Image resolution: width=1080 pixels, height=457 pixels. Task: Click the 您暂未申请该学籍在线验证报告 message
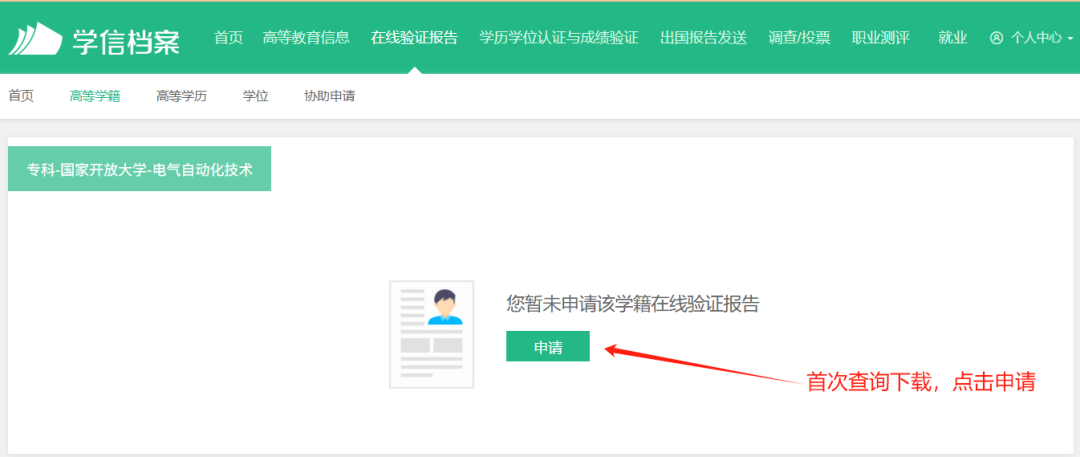click(632, 304)
